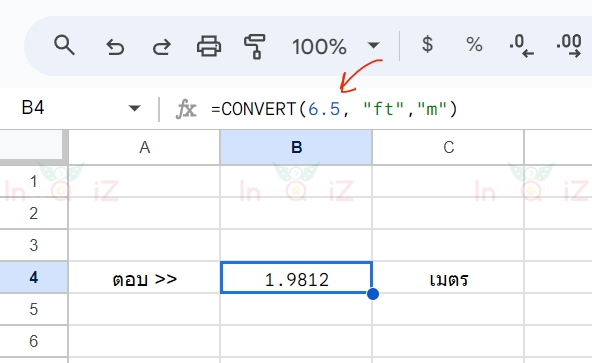The height and width of the screenshot is (363, 592).
Task: Decrease decimal places
Action: (521, 46)
